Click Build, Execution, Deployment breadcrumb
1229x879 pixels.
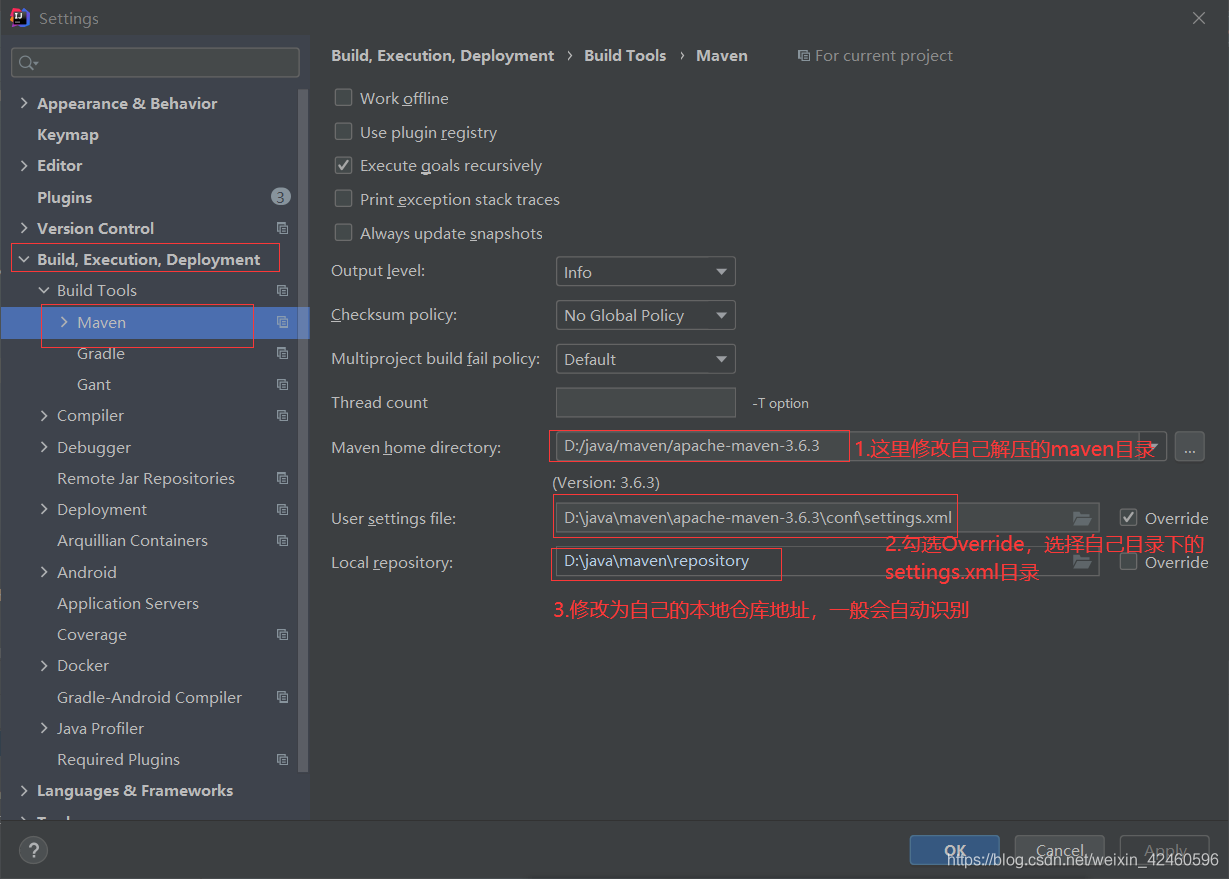443,56
